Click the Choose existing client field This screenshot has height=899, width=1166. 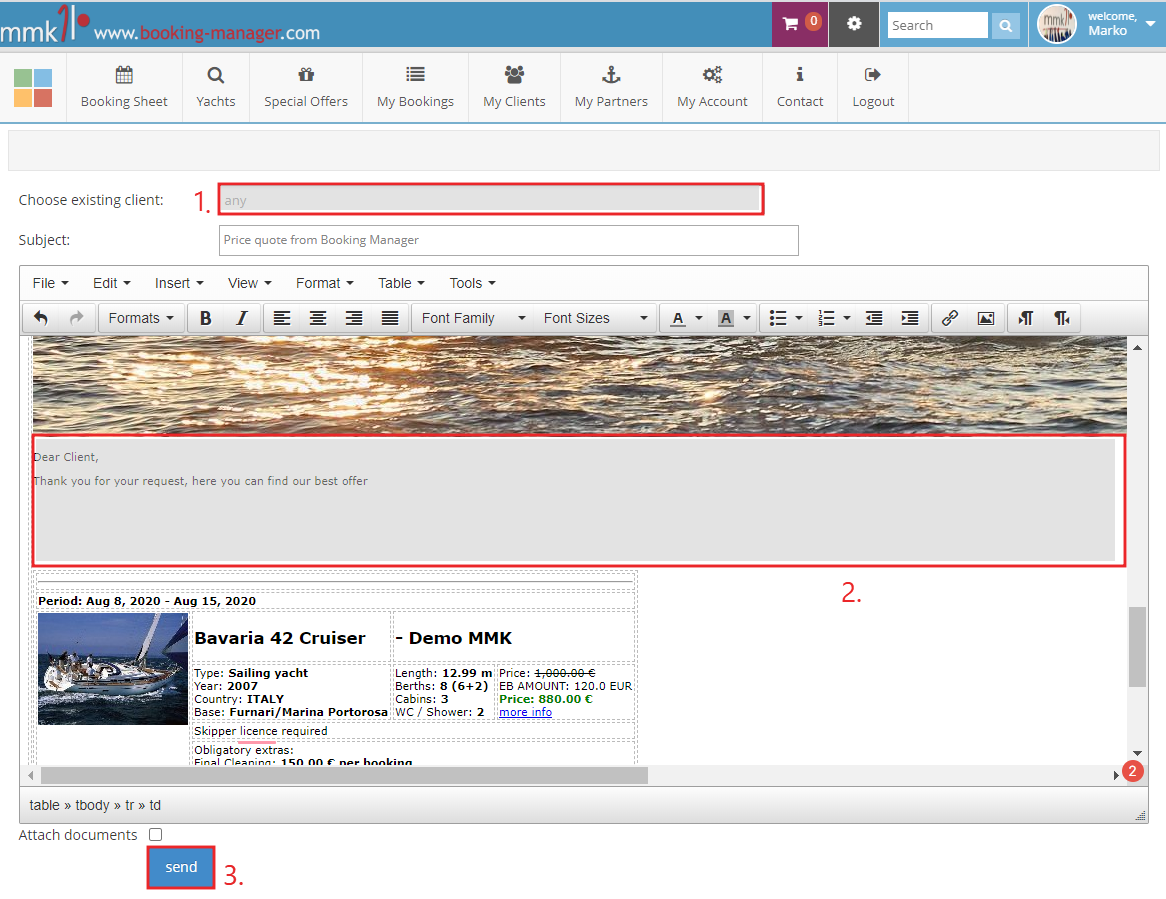491,200
